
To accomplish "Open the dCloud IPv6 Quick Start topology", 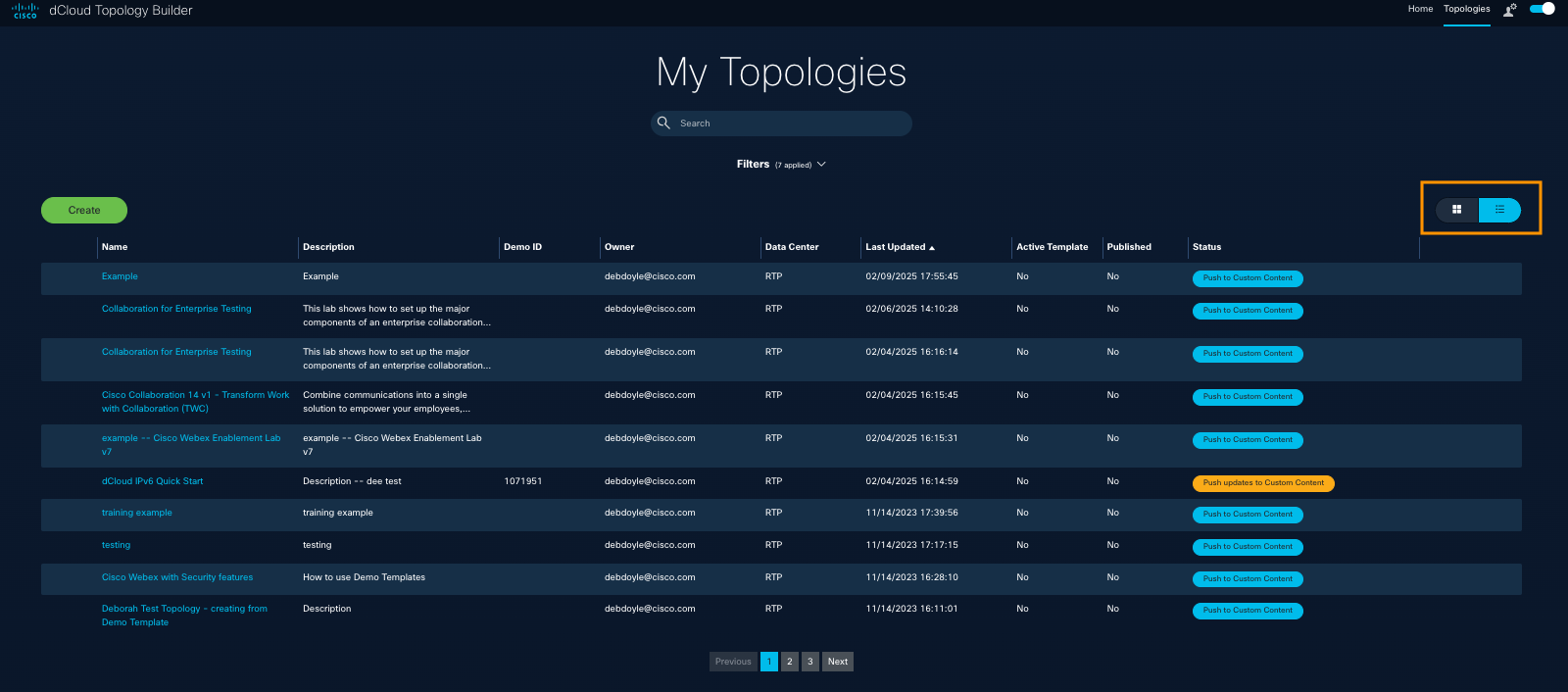I will [x=152, y=481].
